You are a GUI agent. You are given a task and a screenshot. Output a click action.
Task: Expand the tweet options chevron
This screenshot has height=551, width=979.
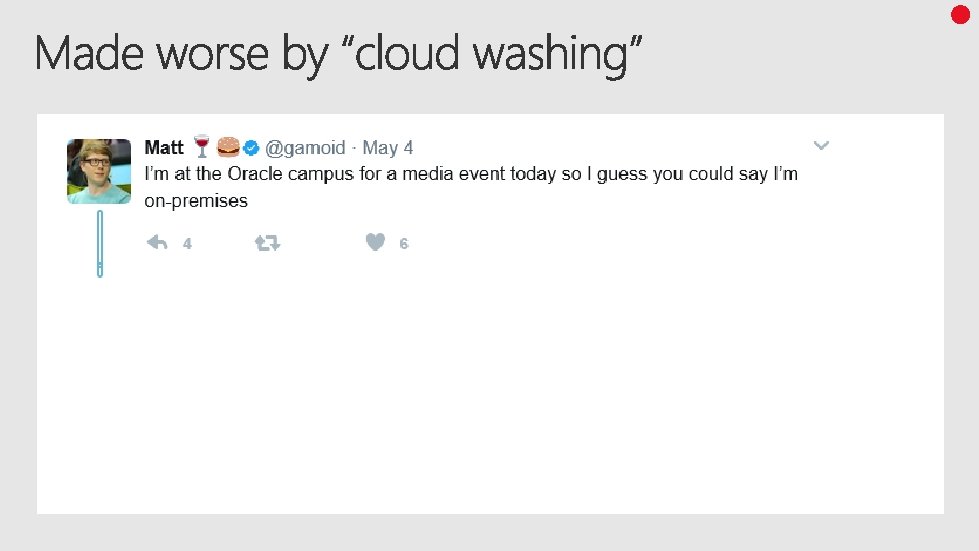click(821, 146)
